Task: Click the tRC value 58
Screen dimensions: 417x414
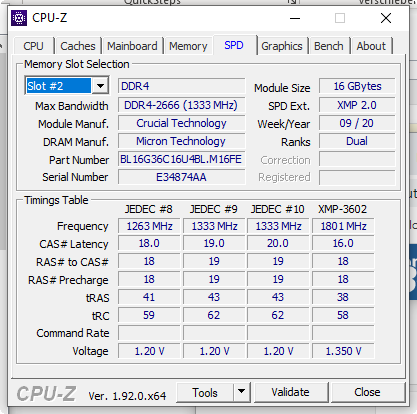Action: pyautogui.click(x=343, y=315)
